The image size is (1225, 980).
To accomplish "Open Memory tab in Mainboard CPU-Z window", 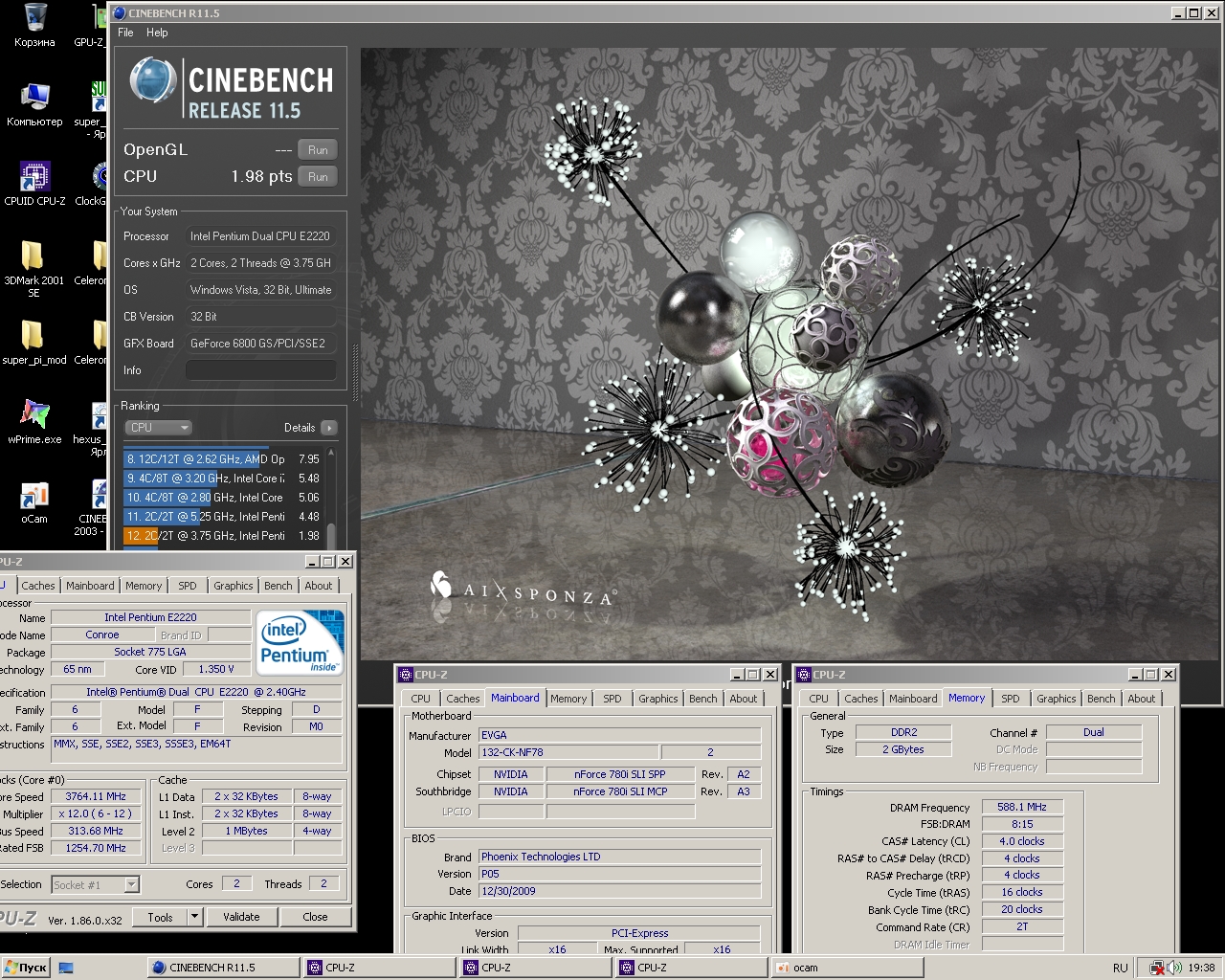I will tap(568, 699).
